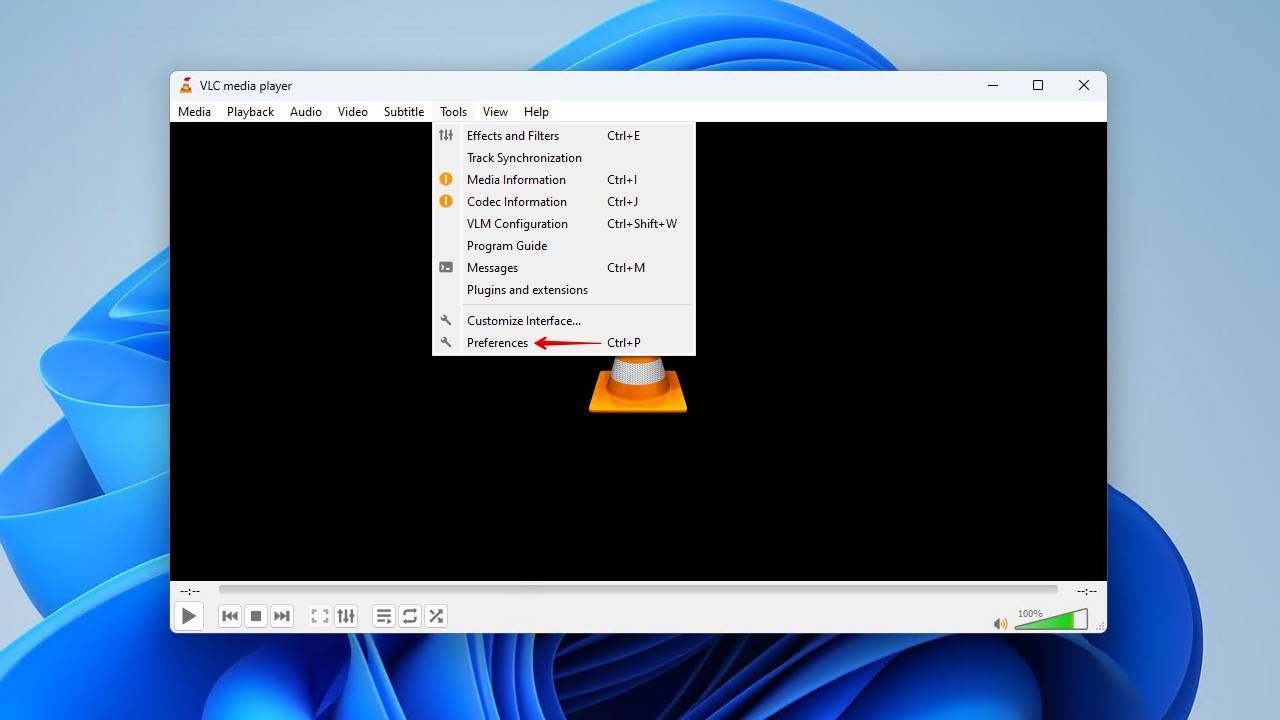Toggle shuffle random playback icon
The image size is (1280, 720).
click(436, 616)
